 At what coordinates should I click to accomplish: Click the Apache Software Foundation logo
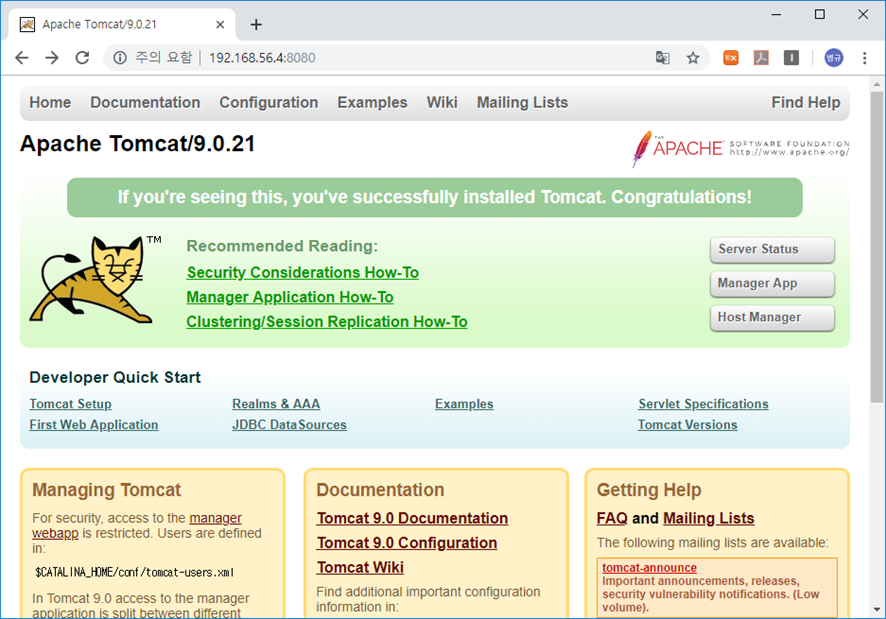740,149
